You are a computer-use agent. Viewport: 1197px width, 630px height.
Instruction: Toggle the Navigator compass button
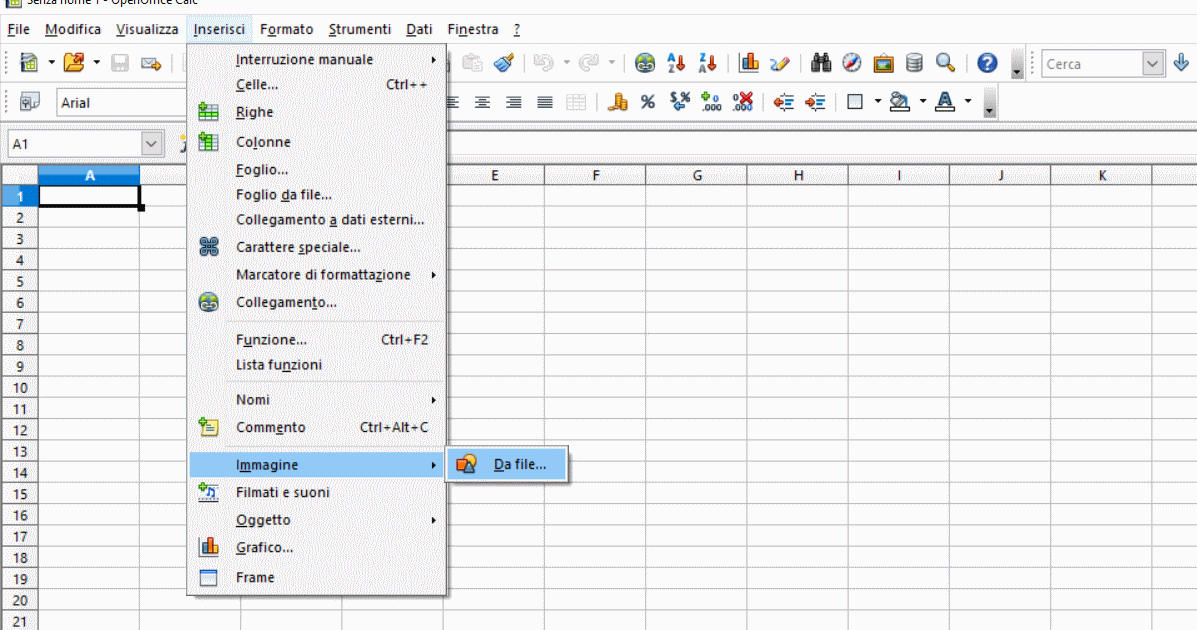(852, 63)
